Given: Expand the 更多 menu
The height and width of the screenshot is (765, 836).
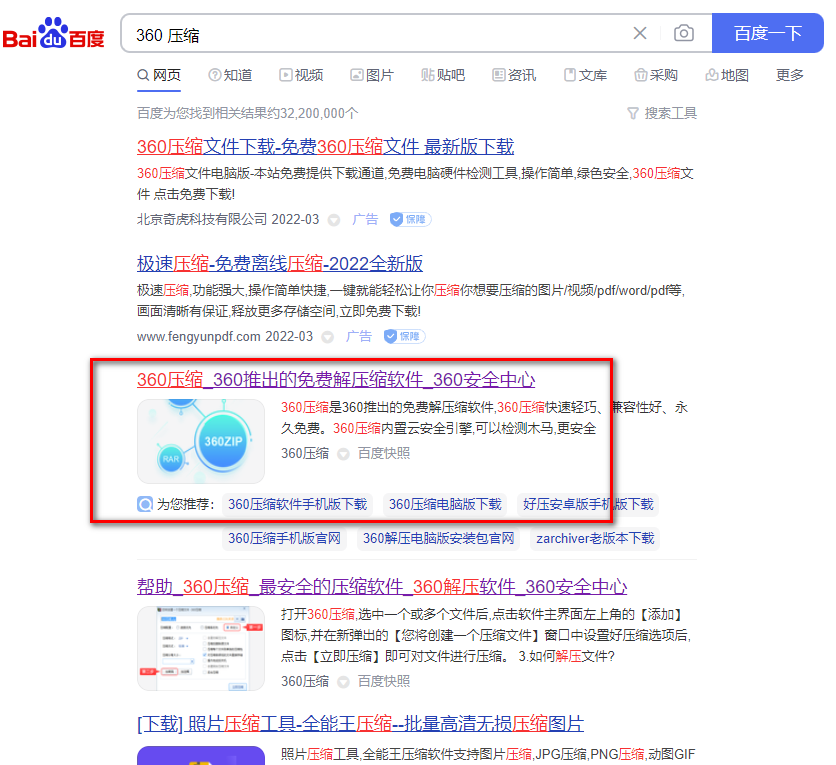Looking at the screenshot, I should tap(790, 75).
